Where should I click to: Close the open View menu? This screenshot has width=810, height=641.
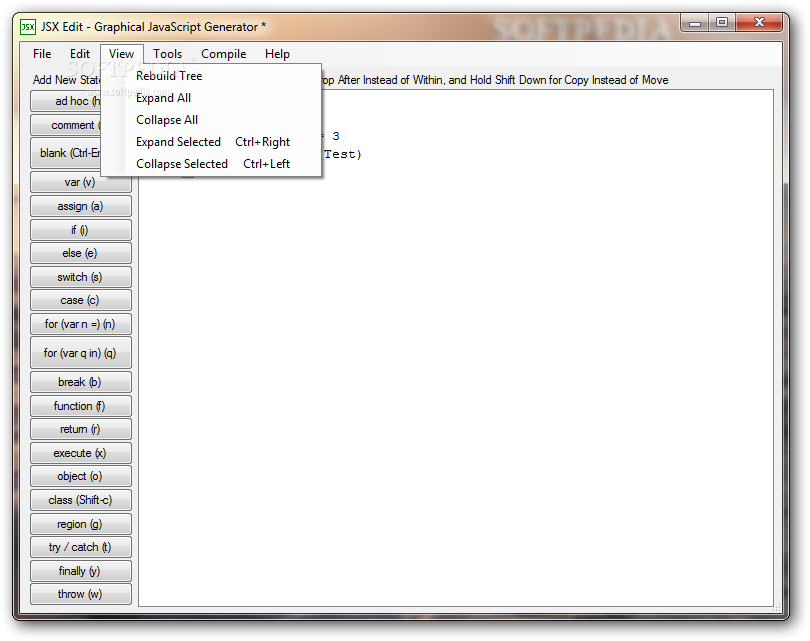pos(121,54)
